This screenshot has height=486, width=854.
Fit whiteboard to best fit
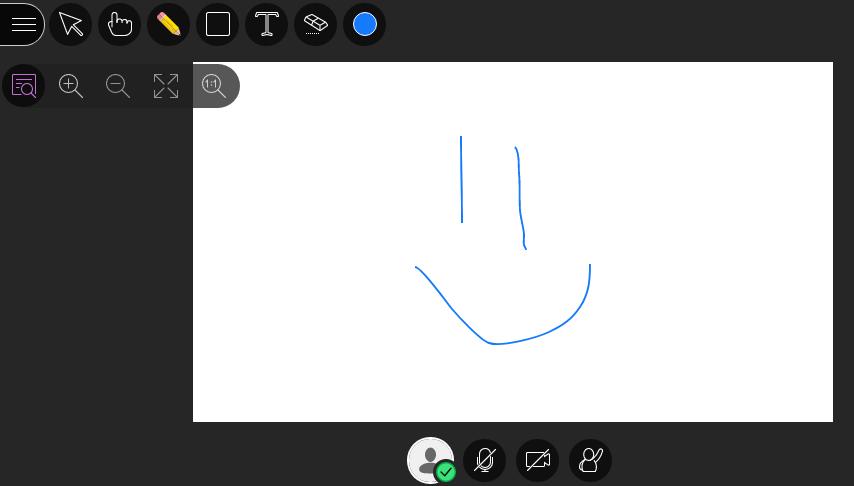tap(166, 86)
